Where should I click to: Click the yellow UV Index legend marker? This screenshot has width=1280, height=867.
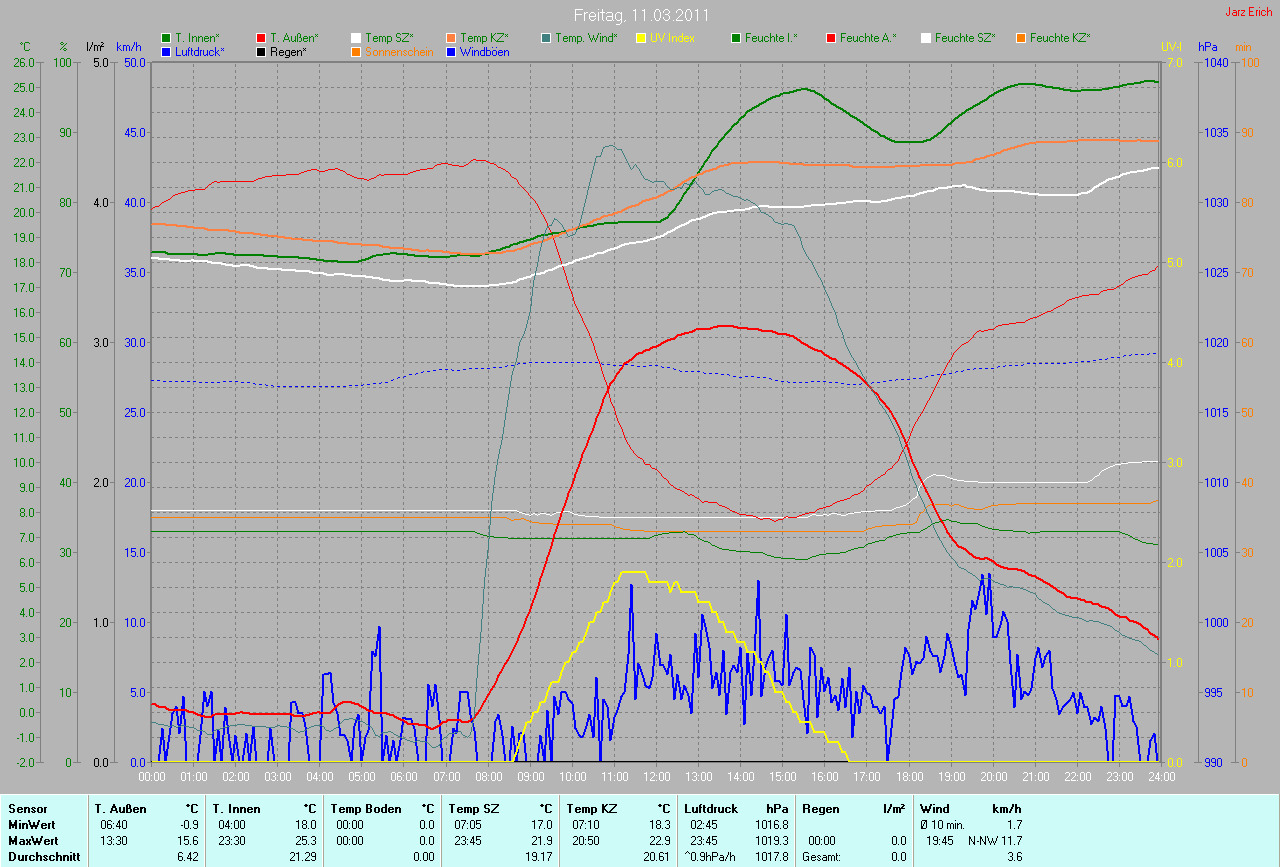coord(641,38)
